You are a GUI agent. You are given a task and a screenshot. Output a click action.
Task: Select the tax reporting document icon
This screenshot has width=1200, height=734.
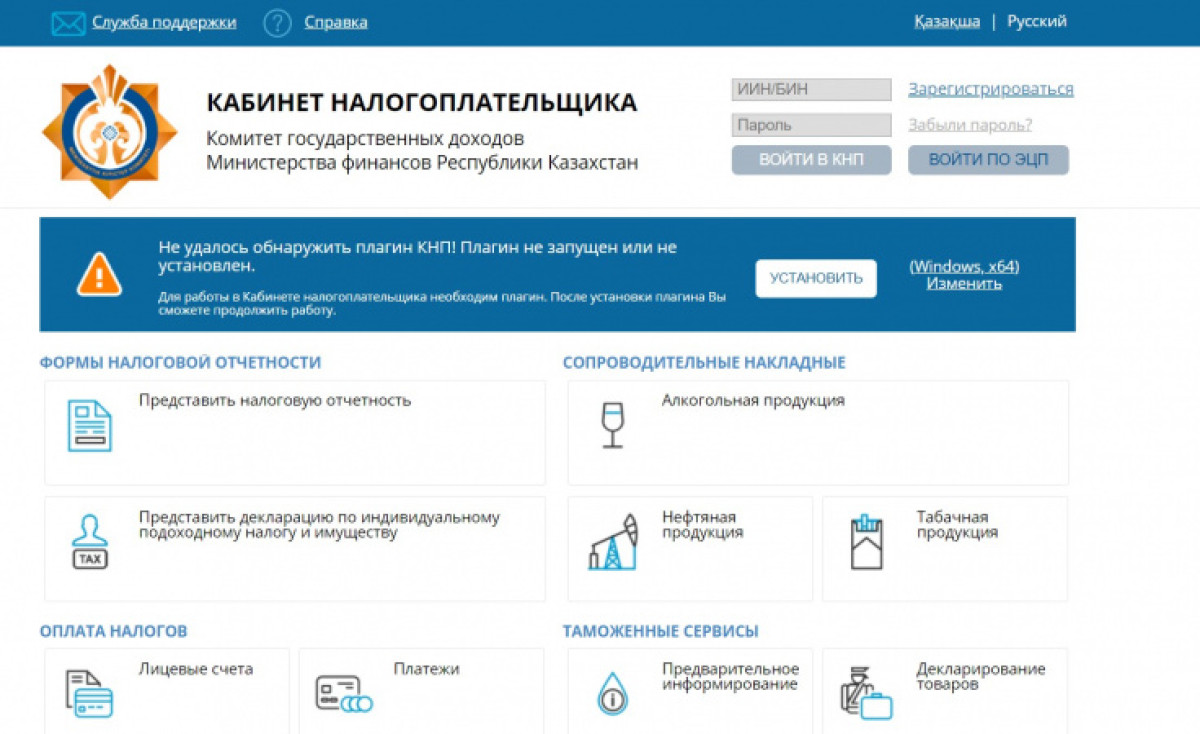point(91,426)
